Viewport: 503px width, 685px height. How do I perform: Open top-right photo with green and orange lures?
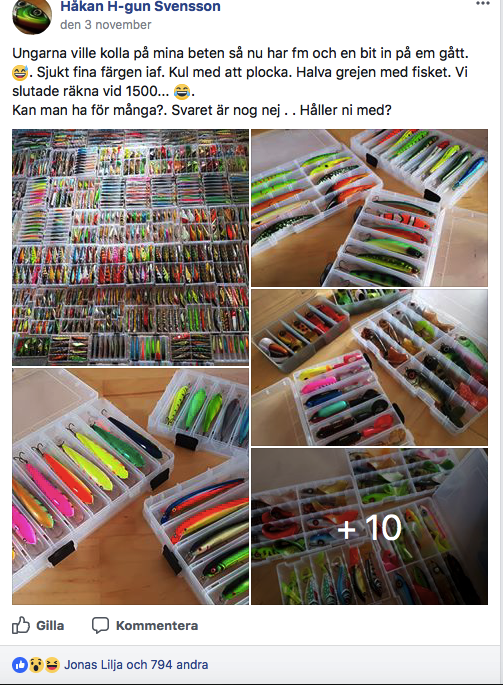point(369,208)
